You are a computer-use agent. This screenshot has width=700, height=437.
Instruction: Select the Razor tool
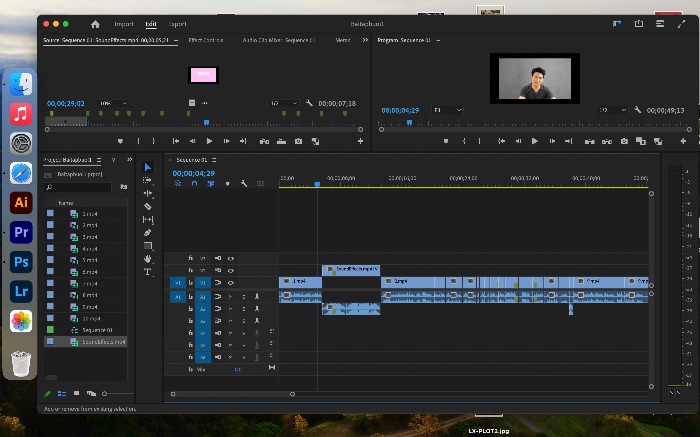pyautogui.click(x=148, y=206)
